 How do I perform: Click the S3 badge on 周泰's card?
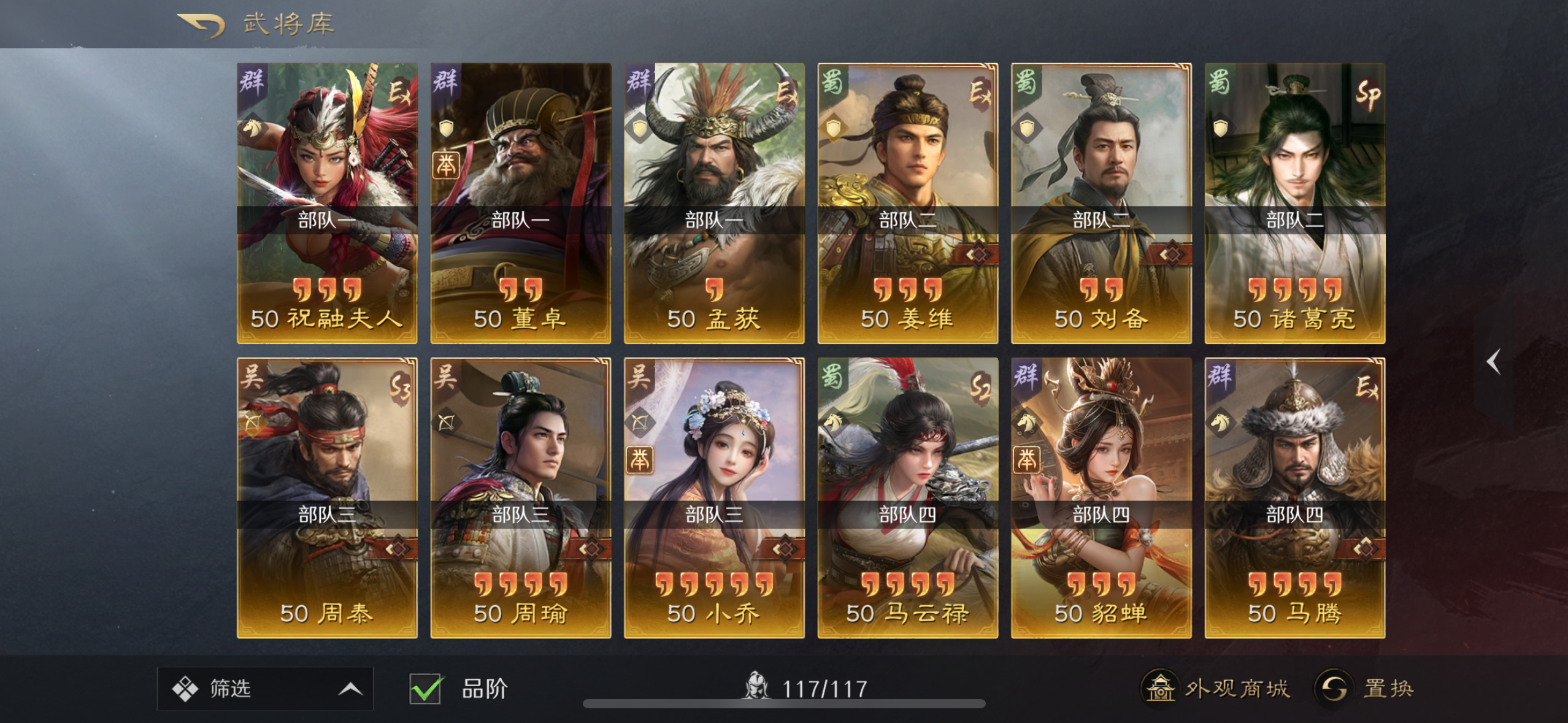401,388
